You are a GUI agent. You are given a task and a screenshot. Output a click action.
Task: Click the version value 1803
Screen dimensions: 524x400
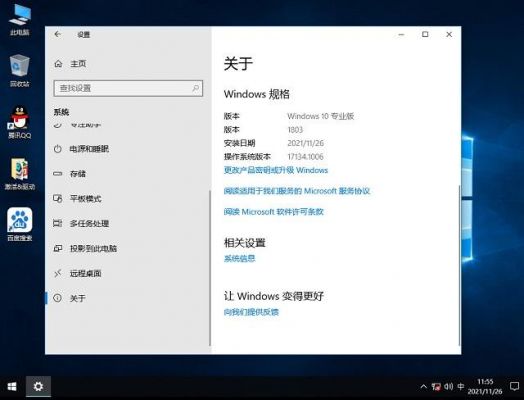(295, 130)
